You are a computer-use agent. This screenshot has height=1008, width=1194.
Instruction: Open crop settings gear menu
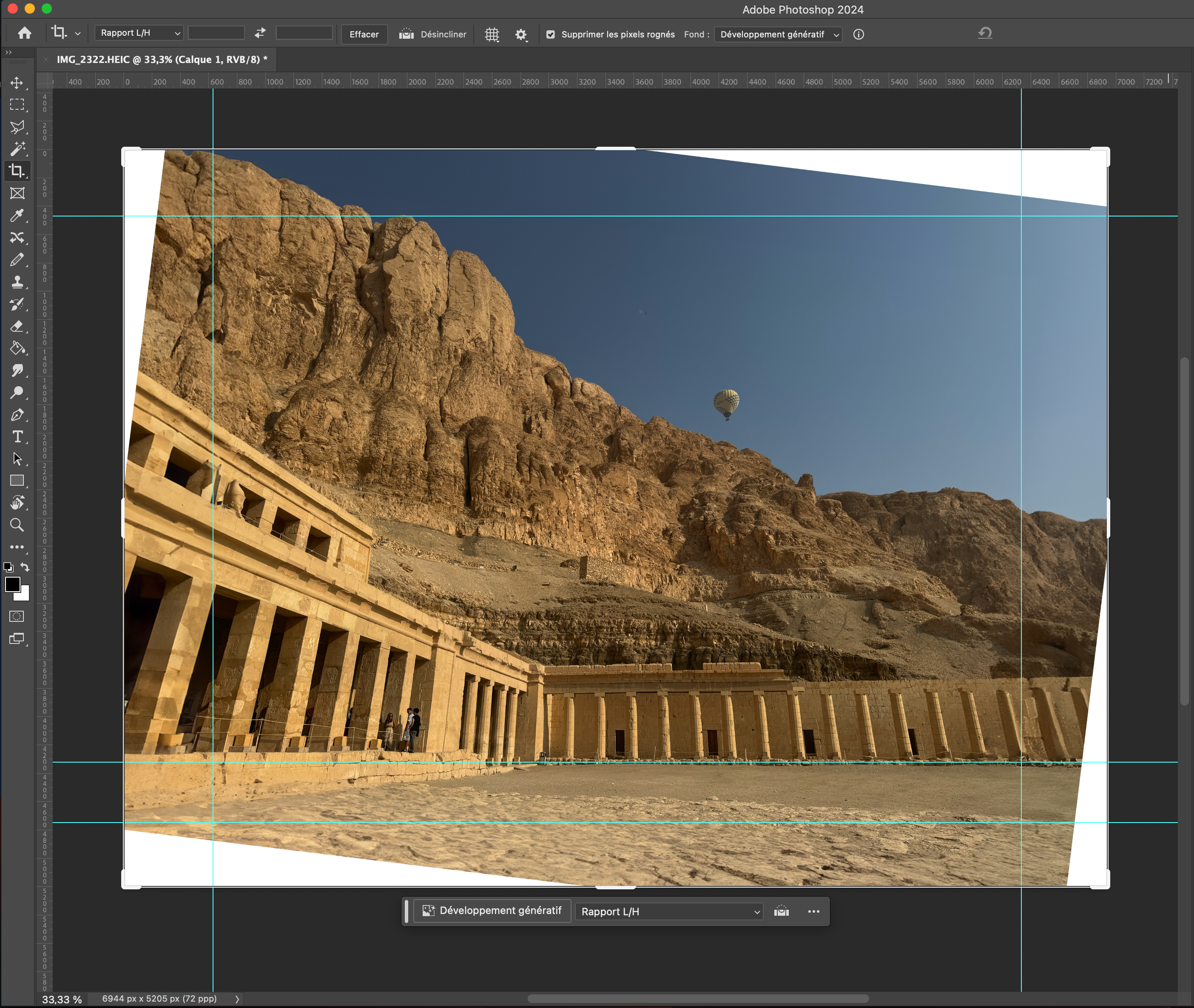(x=521, y=34)
